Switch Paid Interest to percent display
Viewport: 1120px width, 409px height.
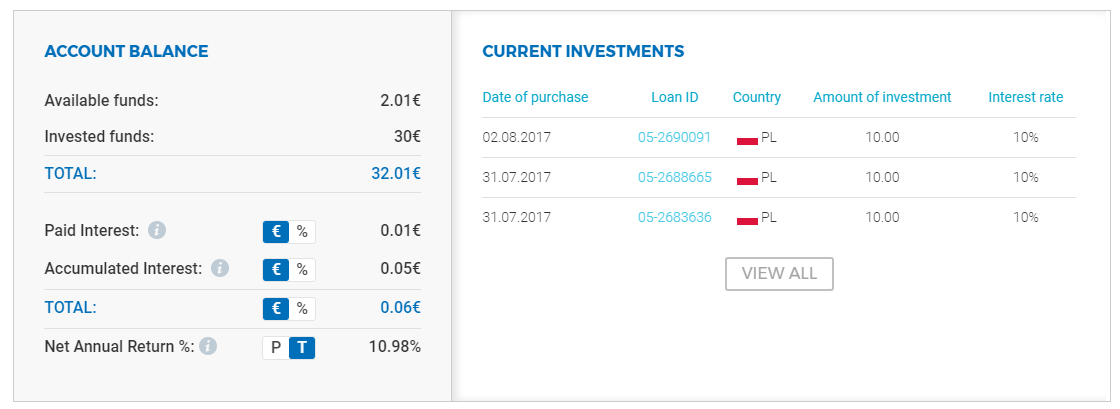point(302,231)
